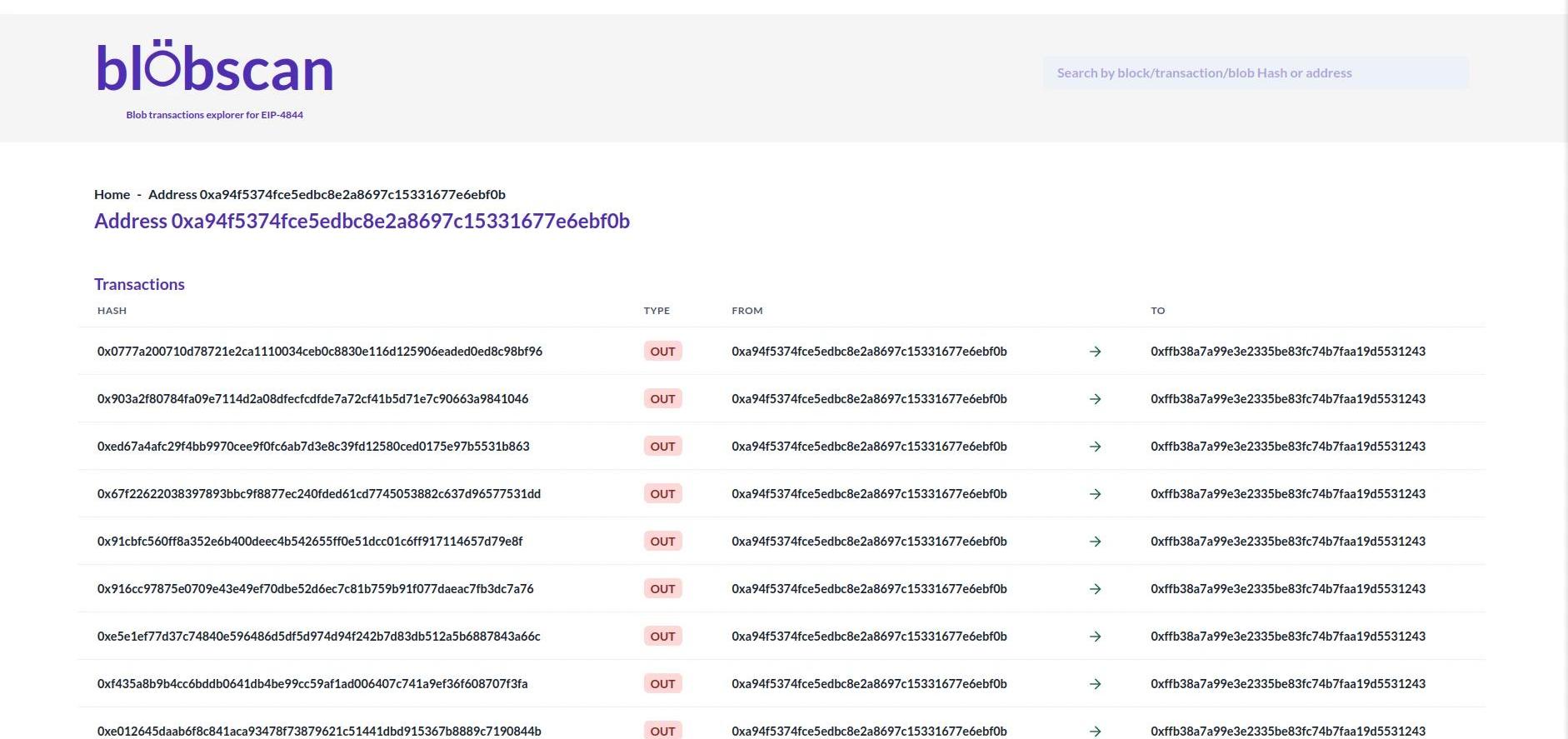Open From address in 0x91cbfc row
The width and height of the screenshot is (1568, 739).
tap(869, 542)
